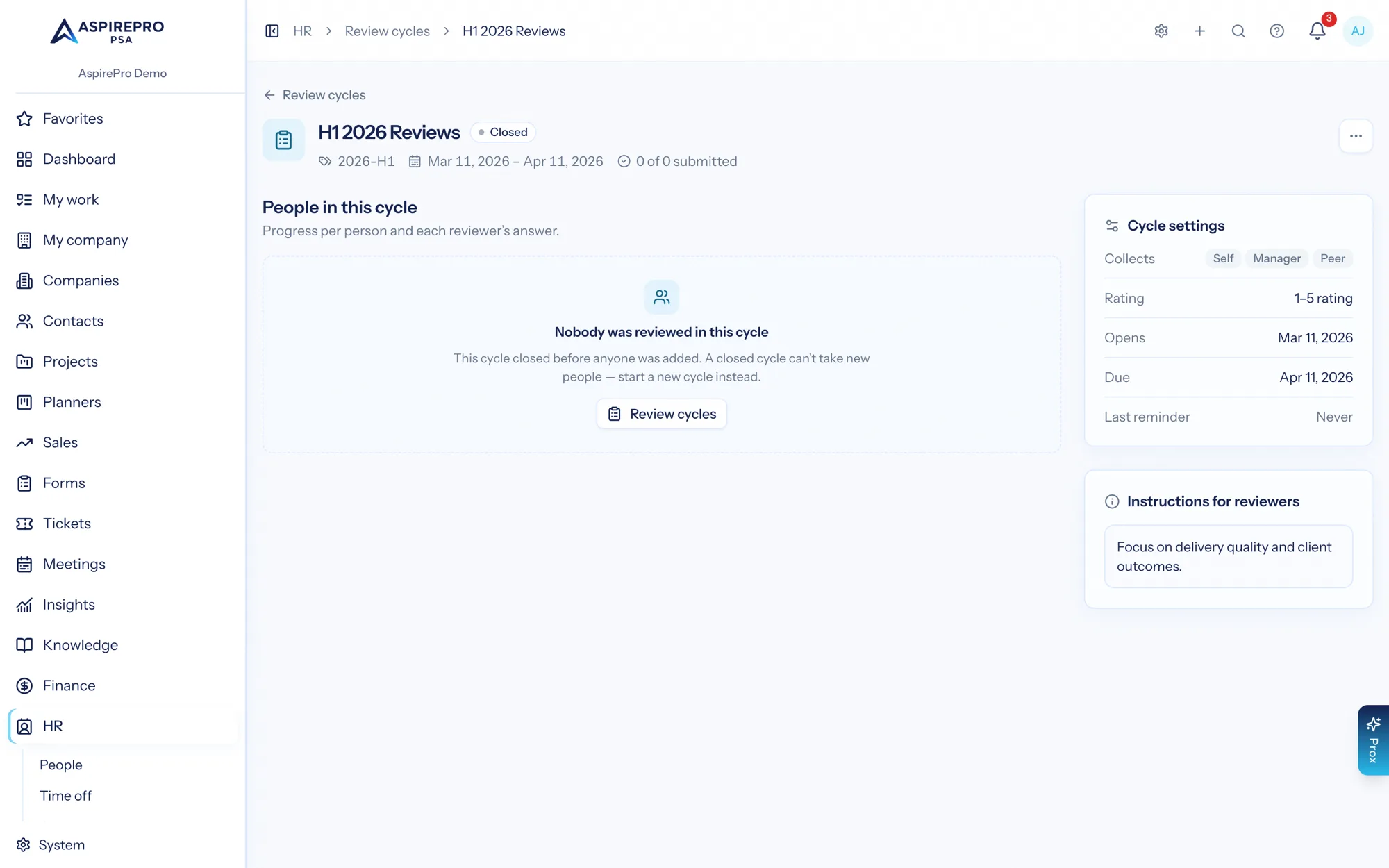Open the Prox assistant side tab

coord(1373,740)
